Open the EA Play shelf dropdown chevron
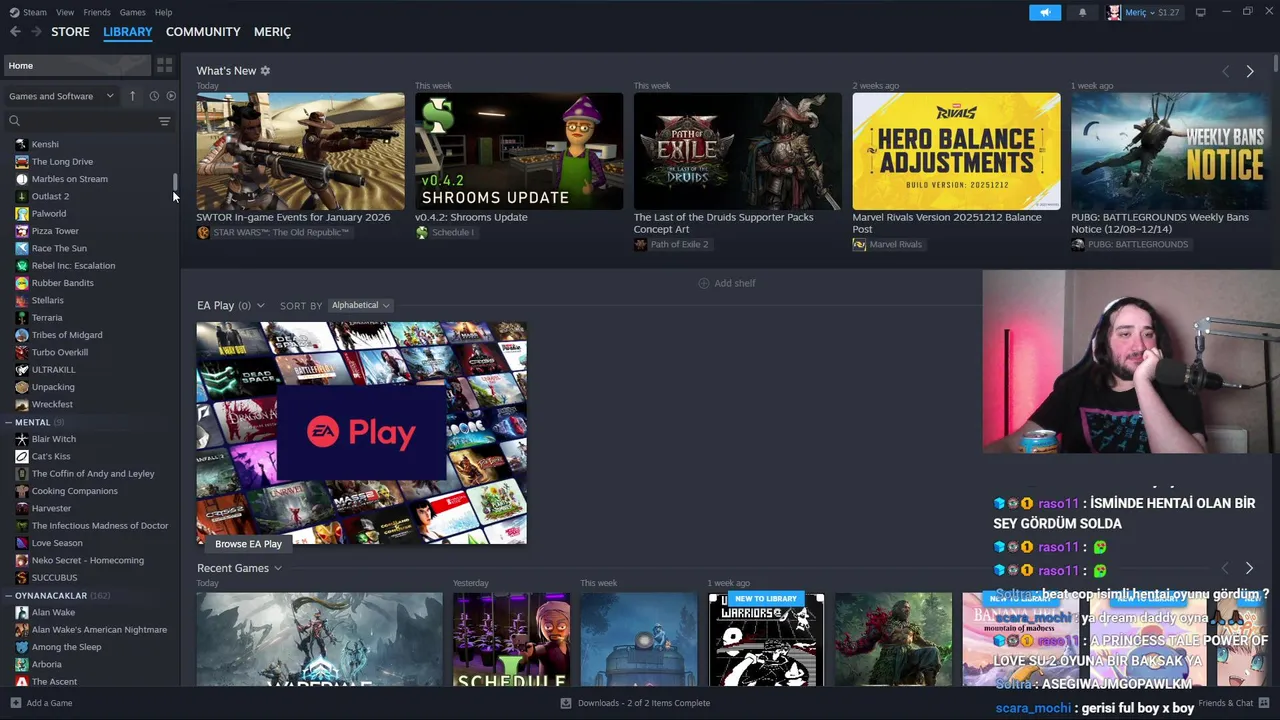 (260, 306)
